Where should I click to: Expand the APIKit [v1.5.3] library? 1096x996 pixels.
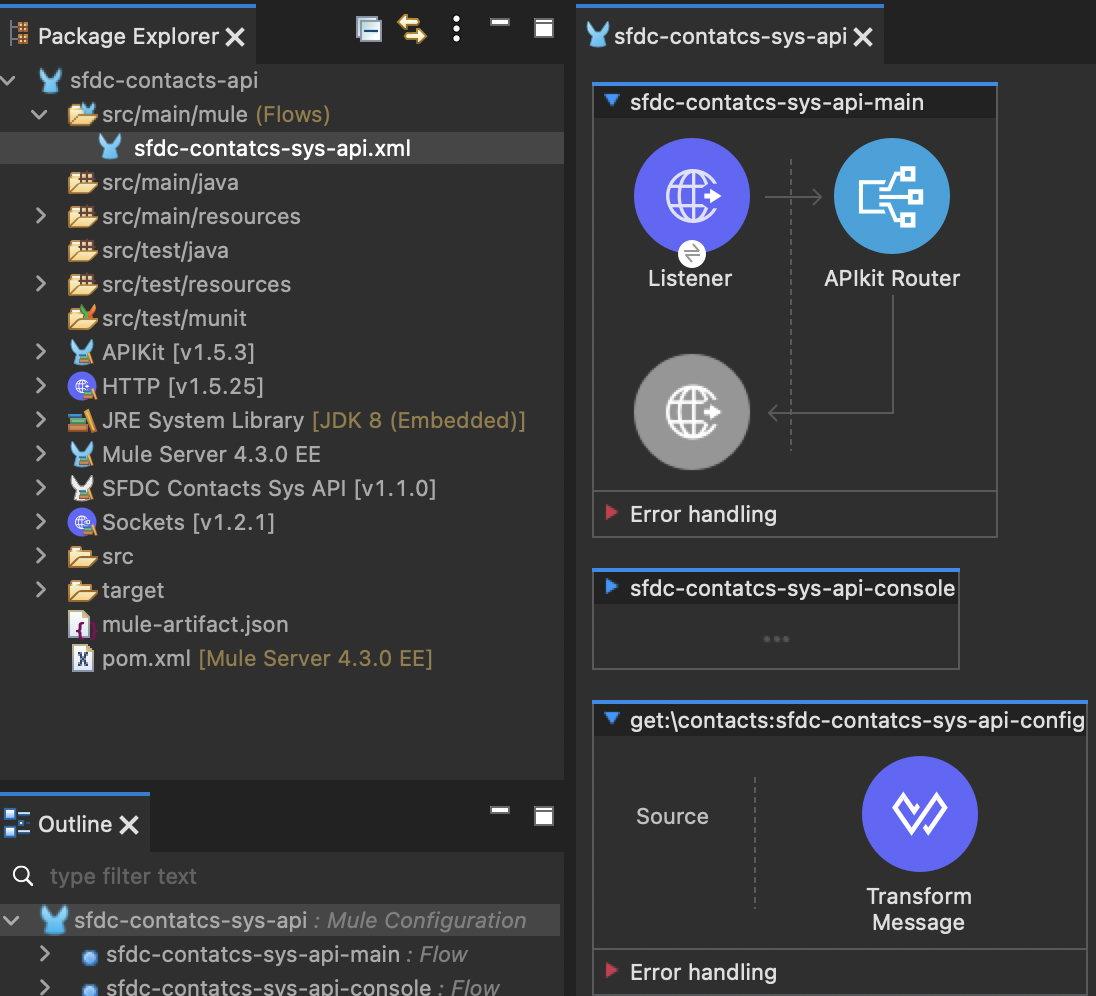click(x=41, y=352)
